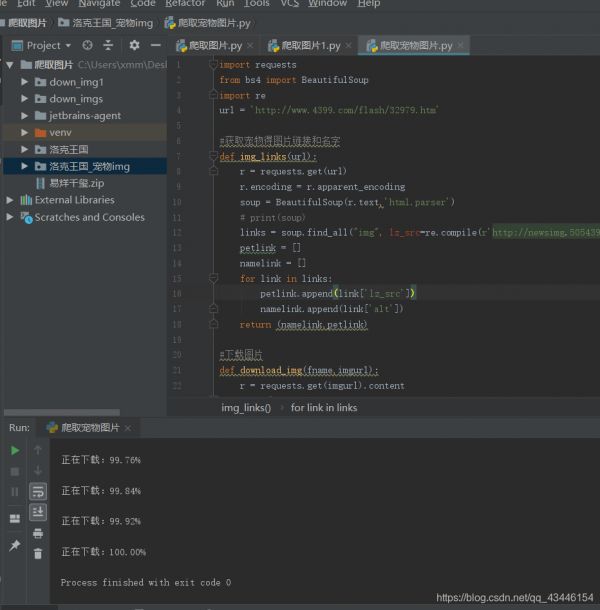Viewport: 600px width, 610px height.
Task: Close the 爬取图片1.py tab
Action: 349,46
